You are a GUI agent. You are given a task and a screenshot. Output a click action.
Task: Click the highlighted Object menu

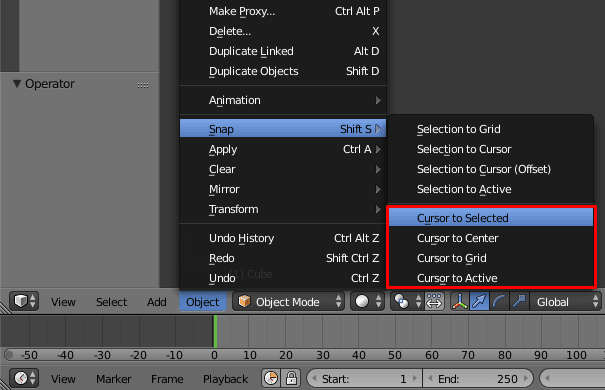203,302
